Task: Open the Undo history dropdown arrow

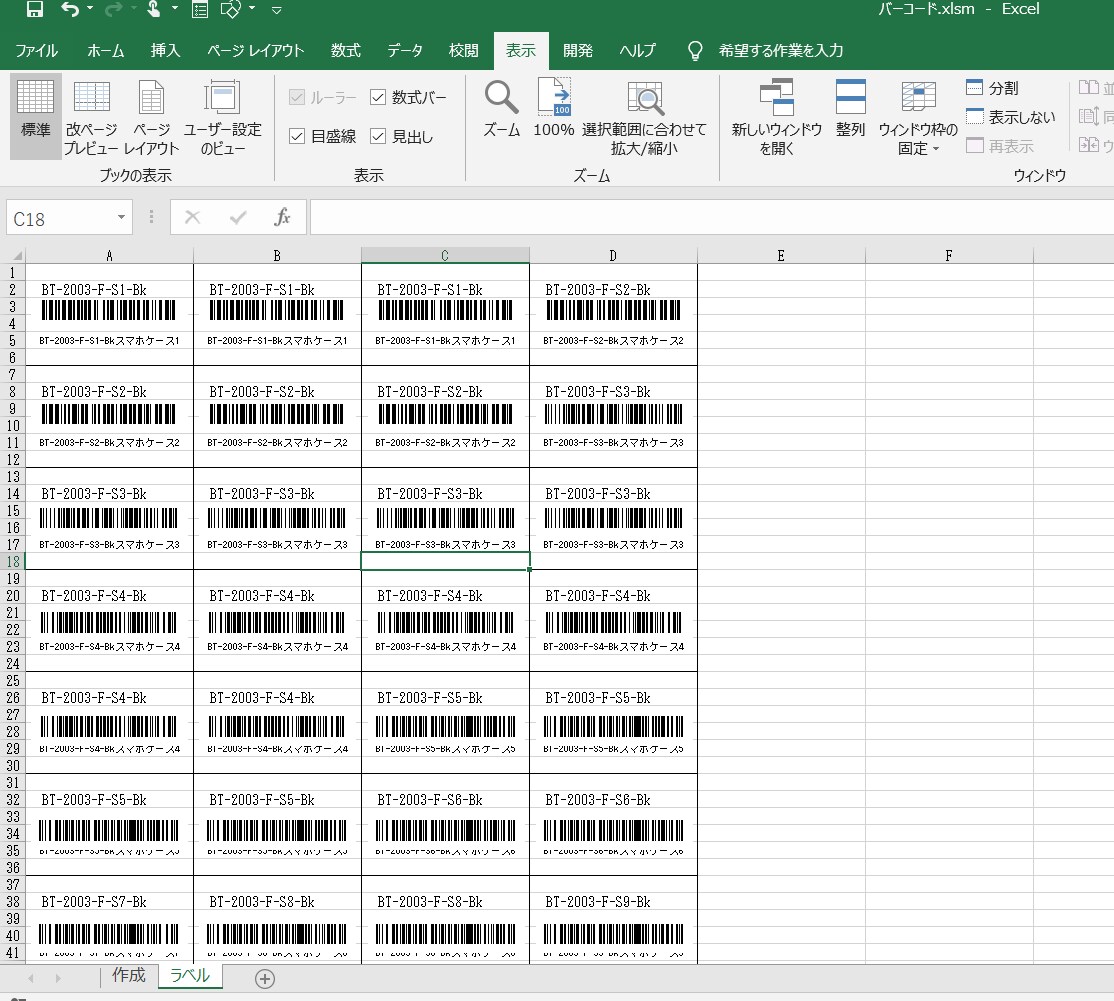Action: tap(90, 9)
